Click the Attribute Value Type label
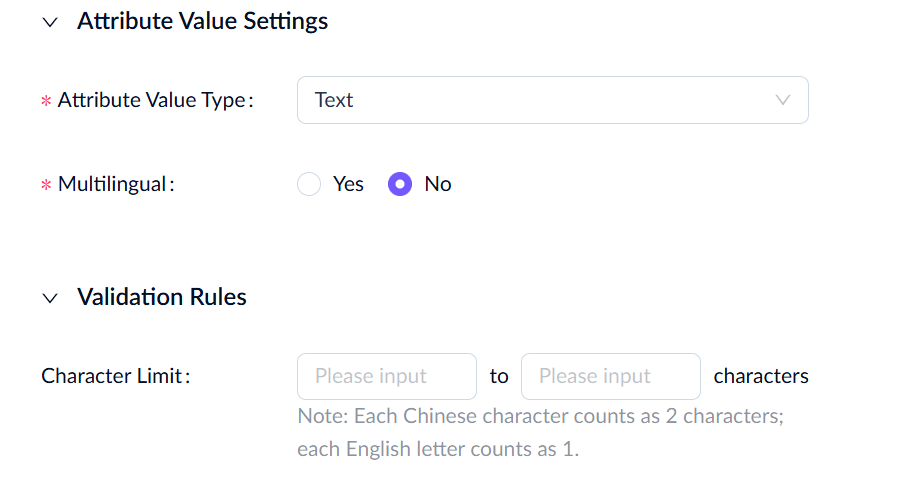910x484 pixels. click(x=155, y=100)
